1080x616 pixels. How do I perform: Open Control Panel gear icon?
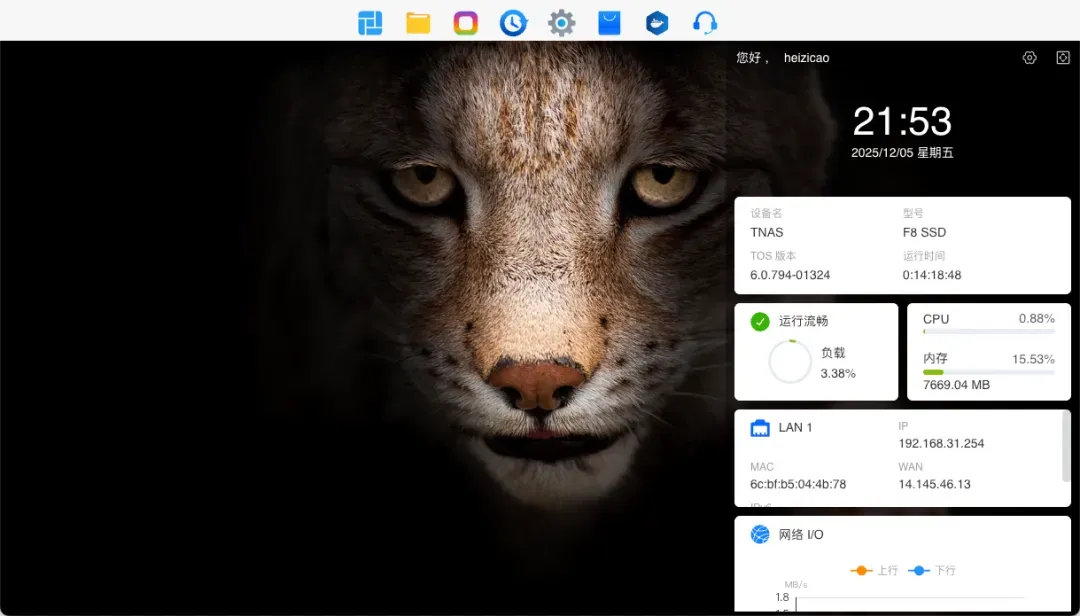561,23
